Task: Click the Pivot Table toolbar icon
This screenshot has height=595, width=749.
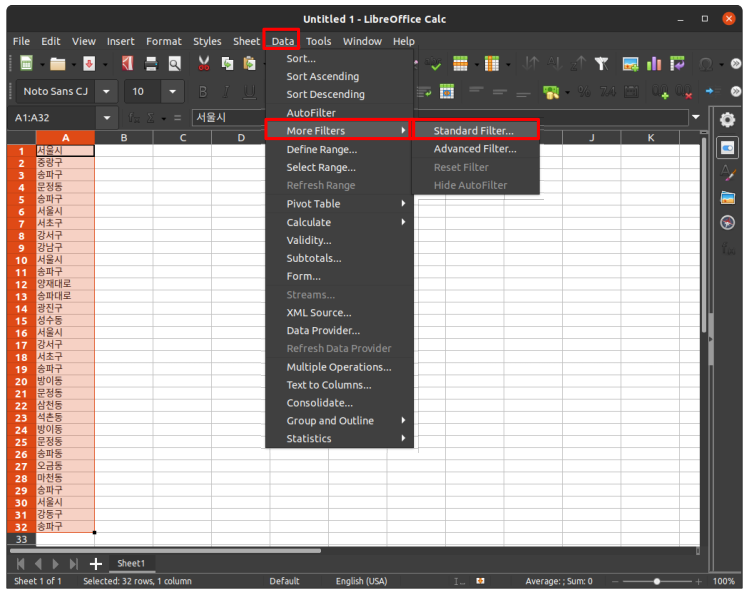Action: (x=677, y=64)
